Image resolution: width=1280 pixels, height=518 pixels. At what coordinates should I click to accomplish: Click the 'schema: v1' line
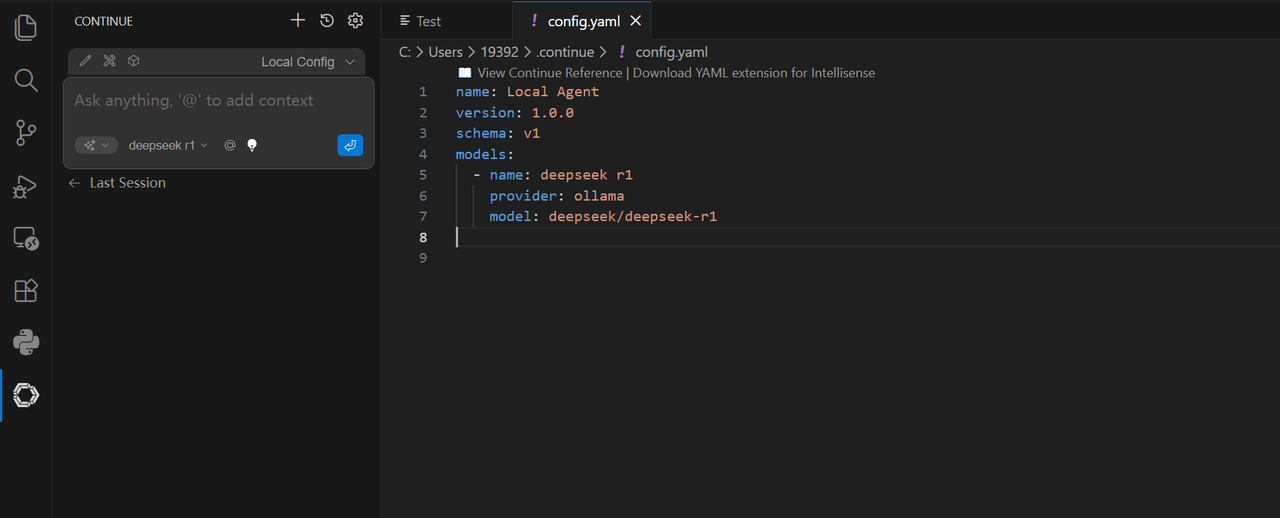[x=498, y=133]
